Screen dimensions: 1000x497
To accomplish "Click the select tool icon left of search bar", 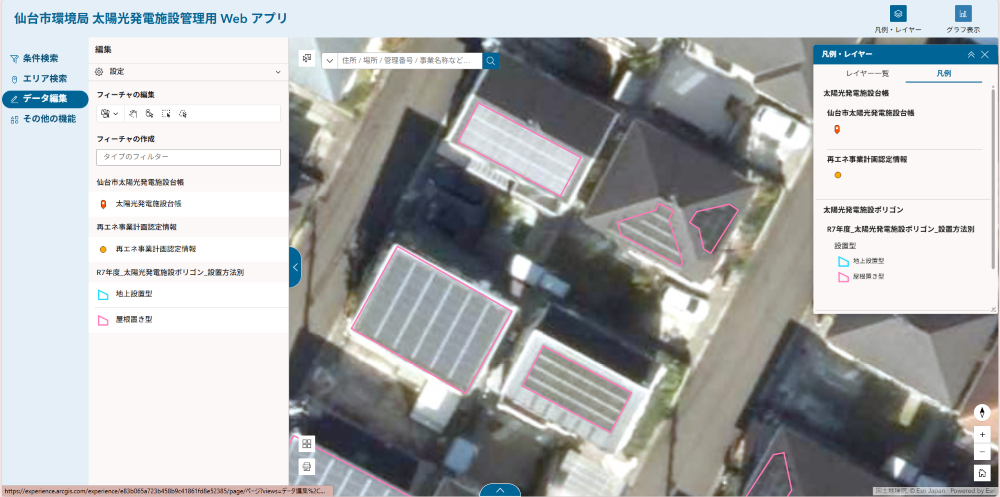I will [x=307, y=58].
